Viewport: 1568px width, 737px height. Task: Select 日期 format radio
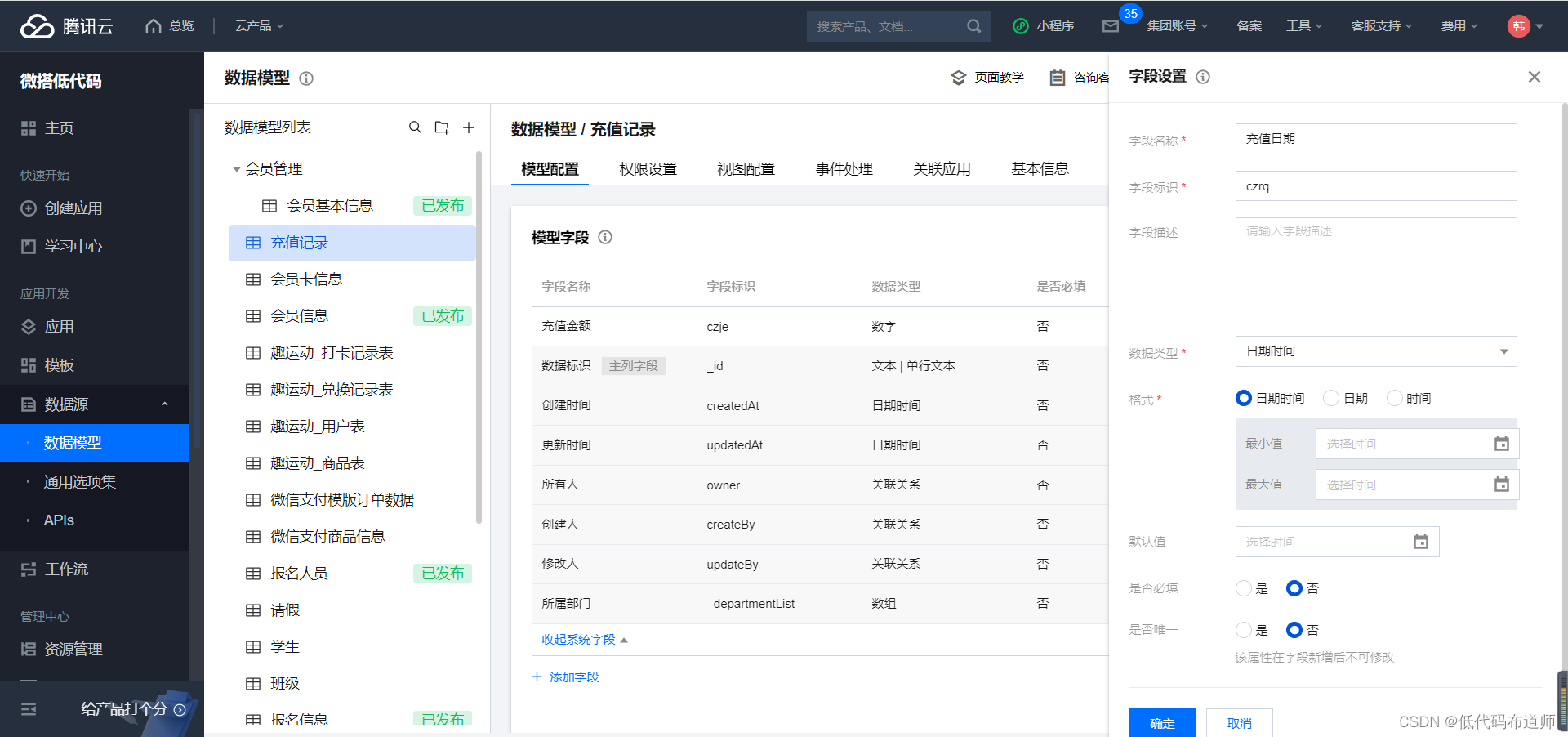coord(1331,398)
